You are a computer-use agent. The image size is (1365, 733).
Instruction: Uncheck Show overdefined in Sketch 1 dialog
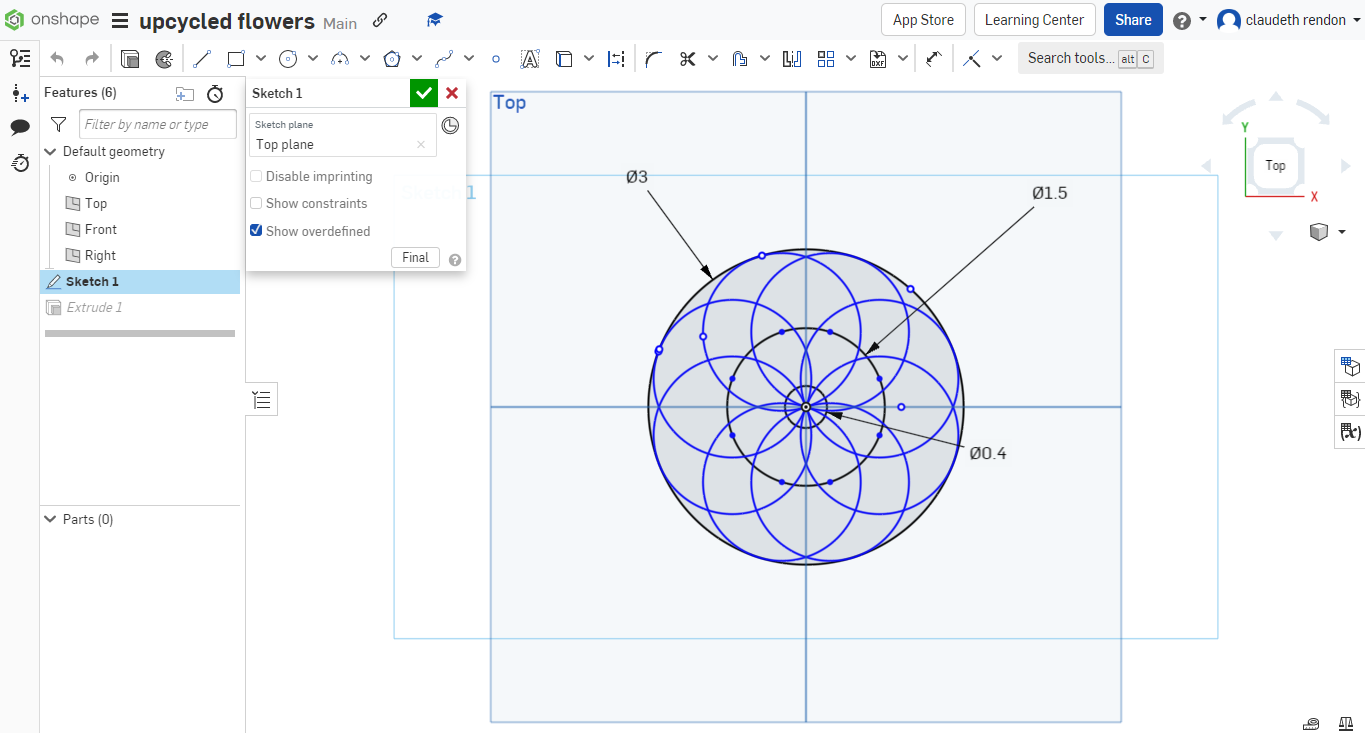(x=256, y=230)
